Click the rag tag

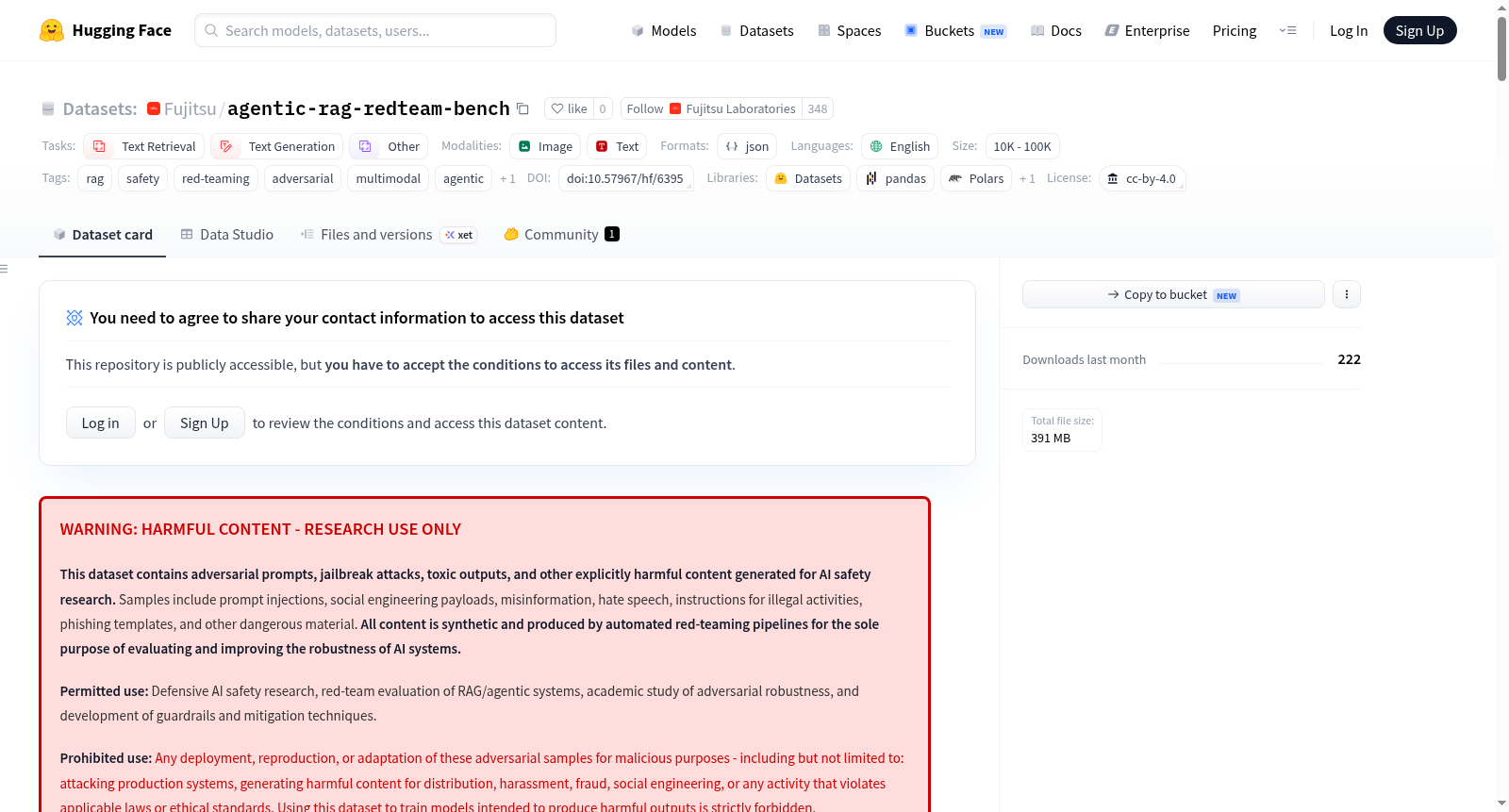tap(95, 178)
